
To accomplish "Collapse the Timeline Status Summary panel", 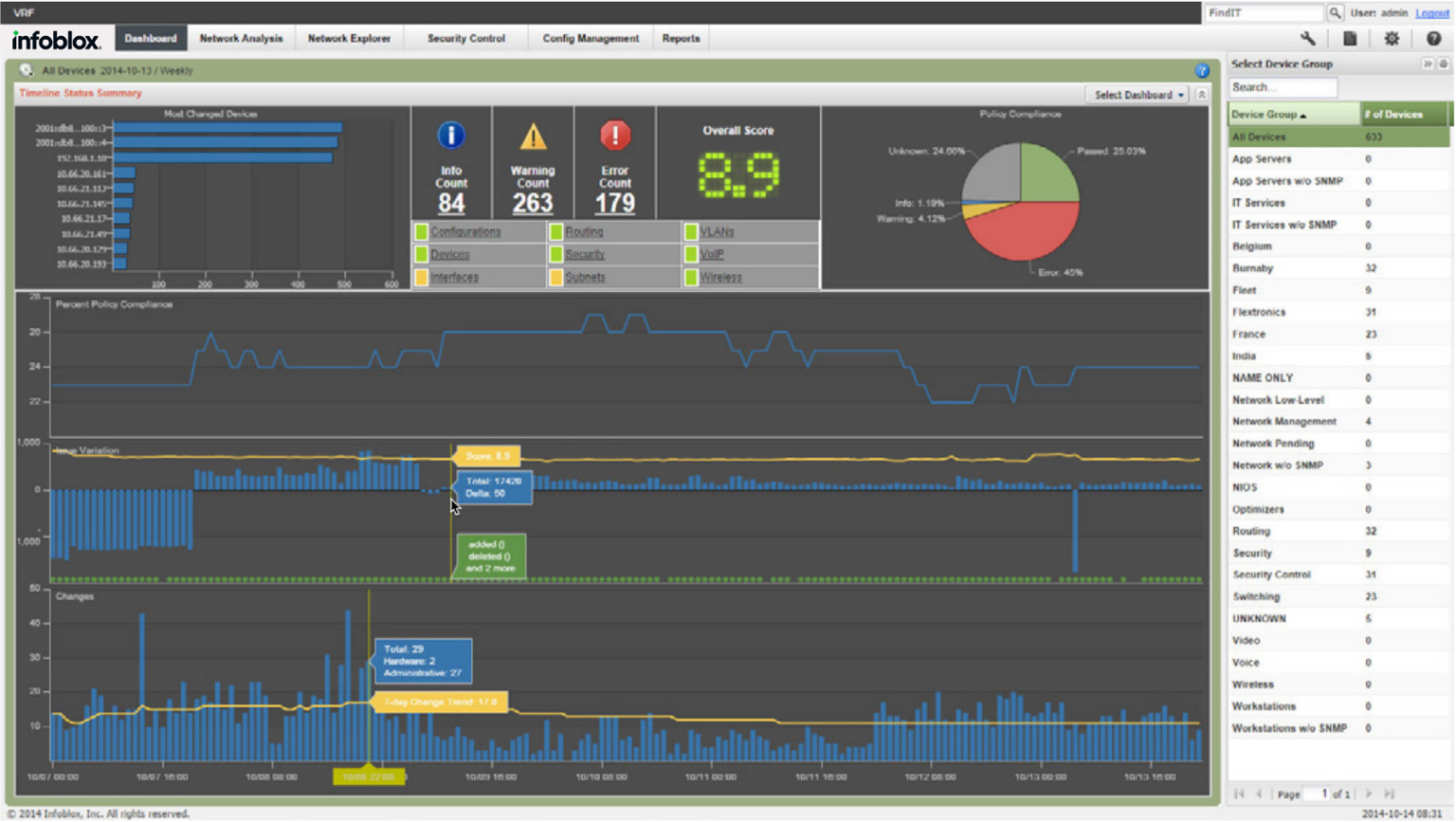I will [x=1202, y=95].
